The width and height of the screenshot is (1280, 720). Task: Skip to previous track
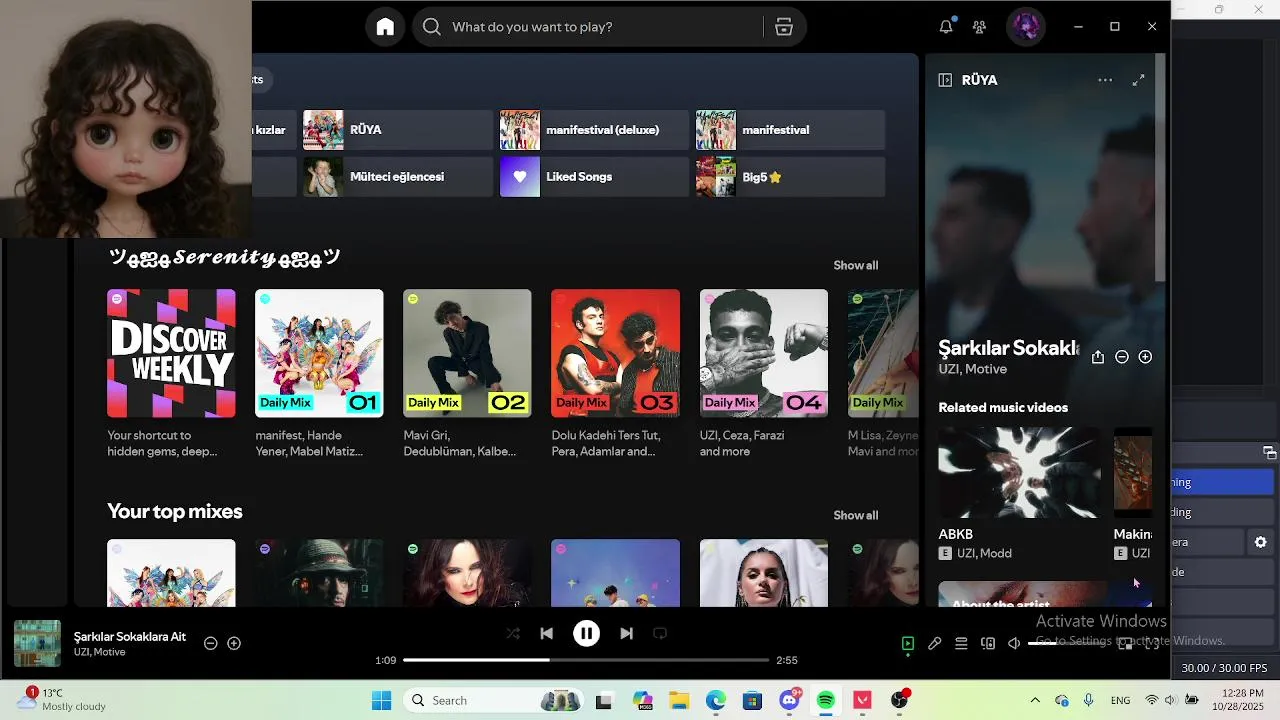tap(546, 633)
